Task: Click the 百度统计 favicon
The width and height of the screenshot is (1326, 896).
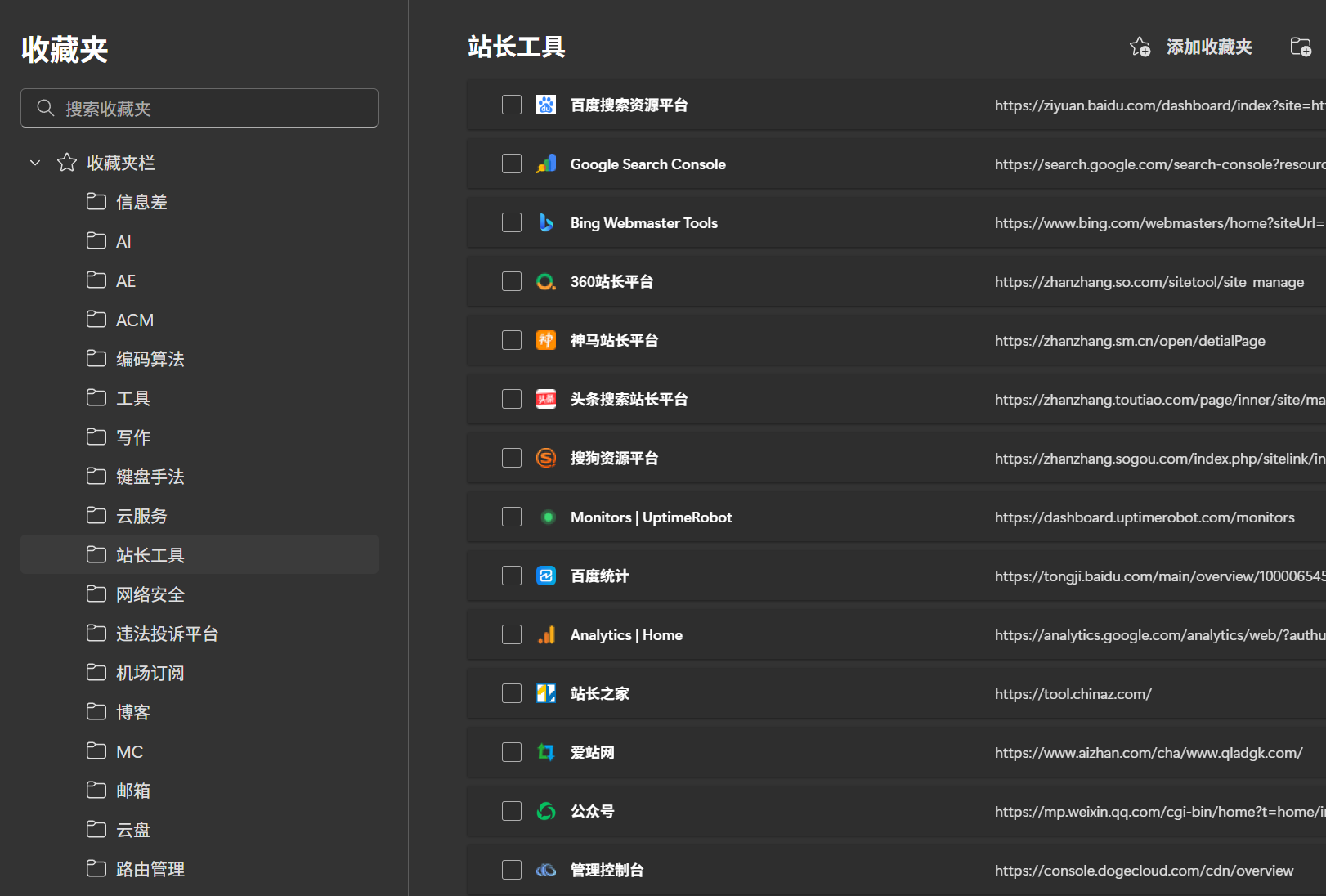Action: pyautogui.click(x=546, y=576)
